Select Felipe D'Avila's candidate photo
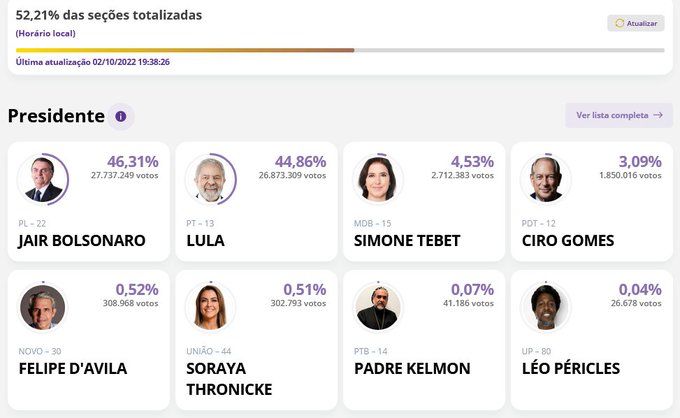Viewport: 680px width, 418px height. pyautogui.click(x=42, y=307)
